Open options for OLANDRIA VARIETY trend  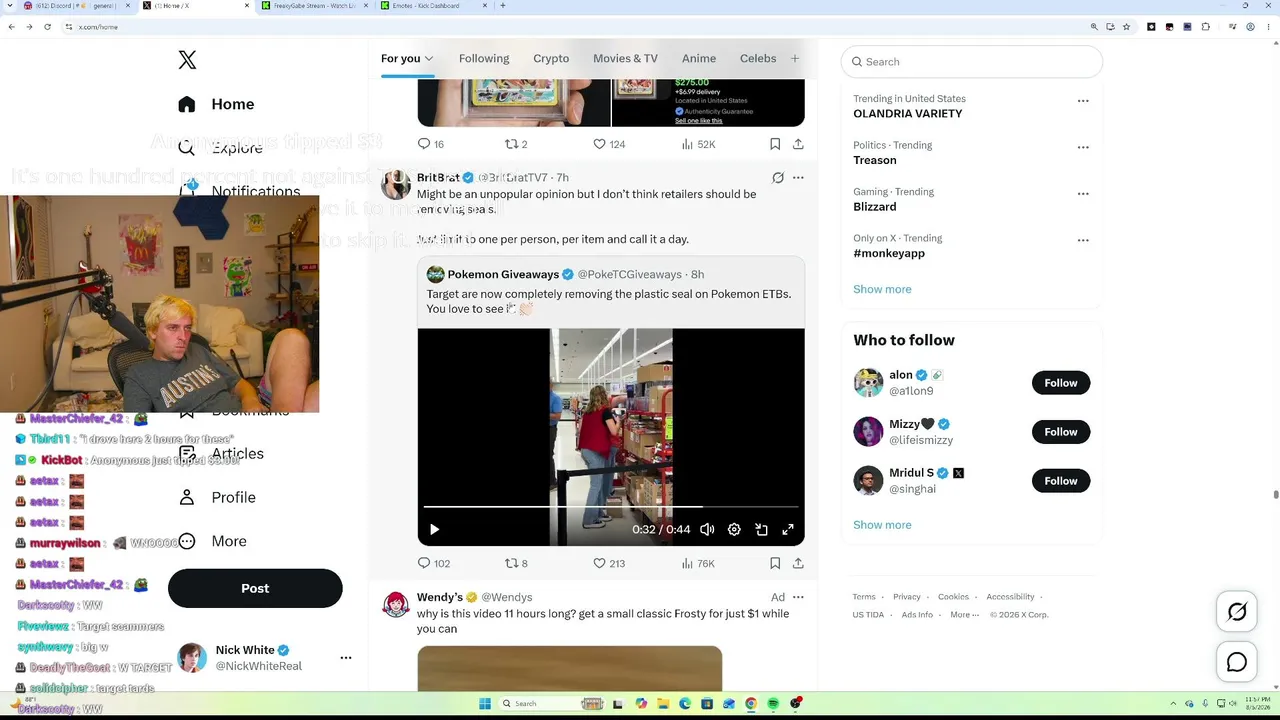coord(1083,101)
